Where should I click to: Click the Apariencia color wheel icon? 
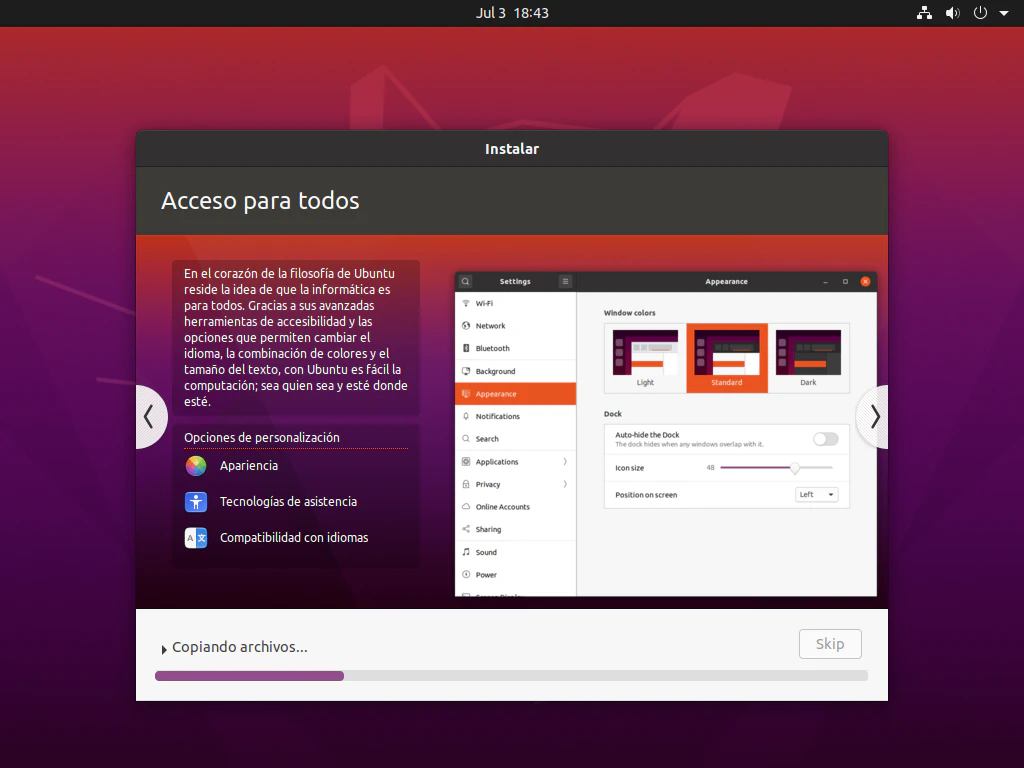(196, 466)
